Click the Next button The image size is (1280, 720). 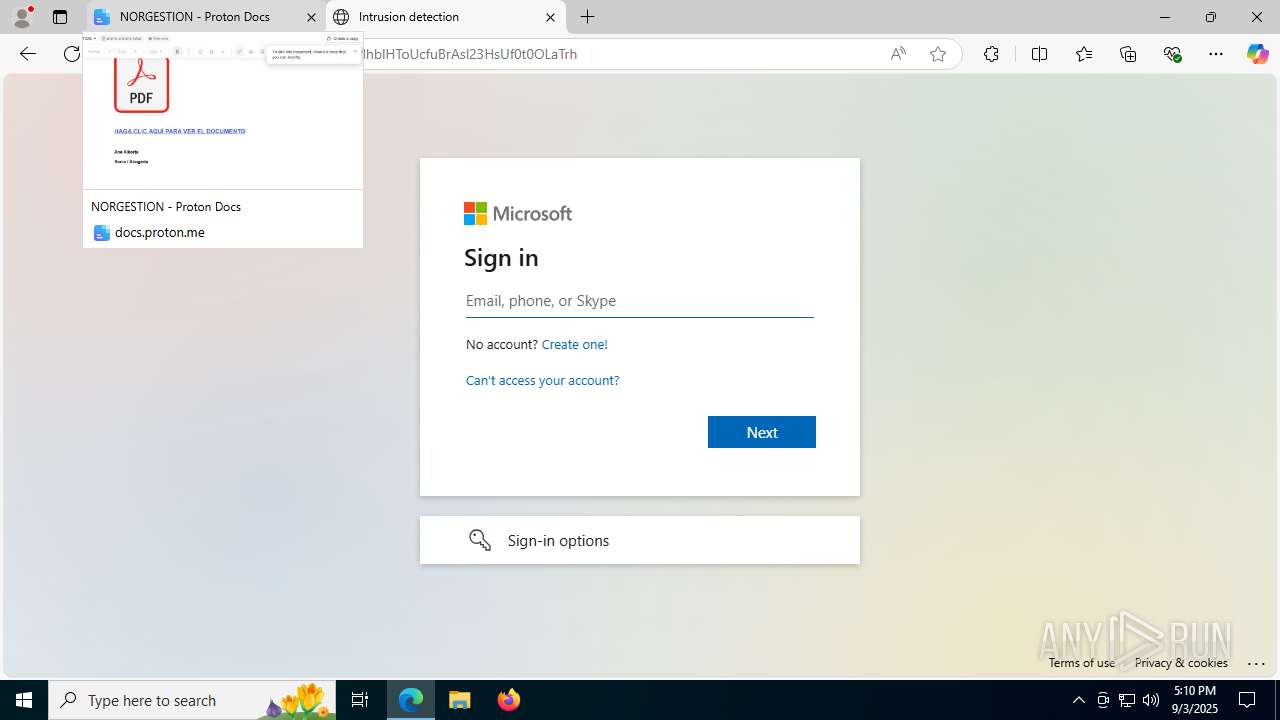pyautogui.click(x=762, y=432)
